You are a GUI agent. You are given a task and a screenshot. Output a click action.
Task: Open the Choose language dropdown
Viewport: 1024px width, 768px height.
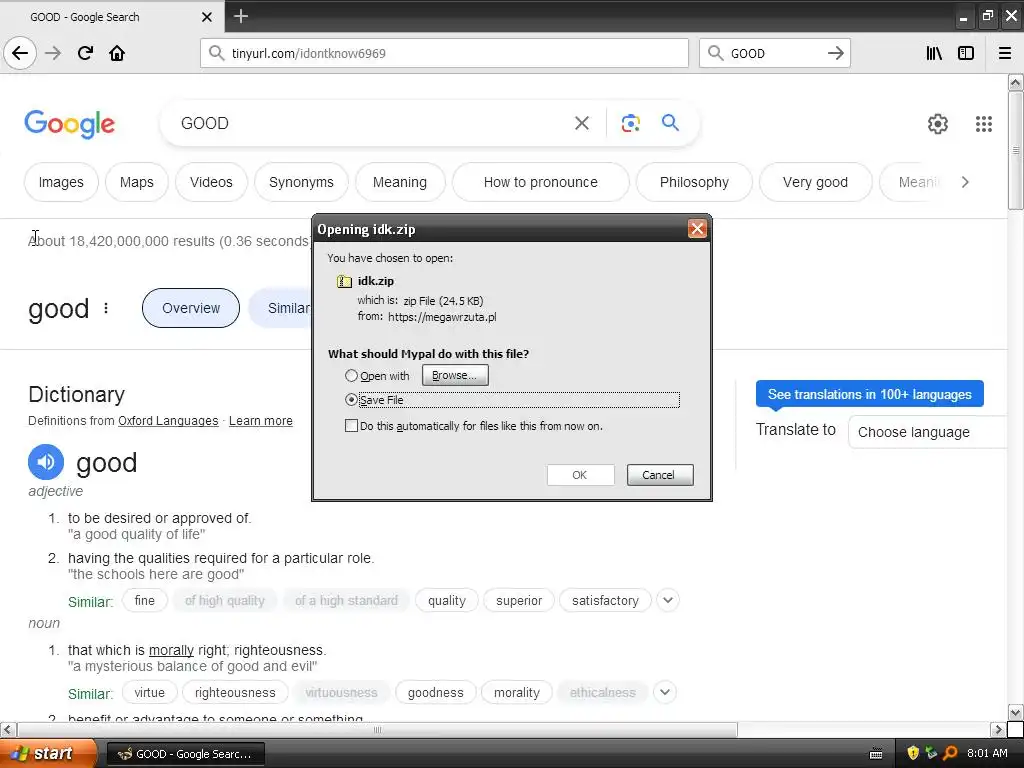point(927,432)
